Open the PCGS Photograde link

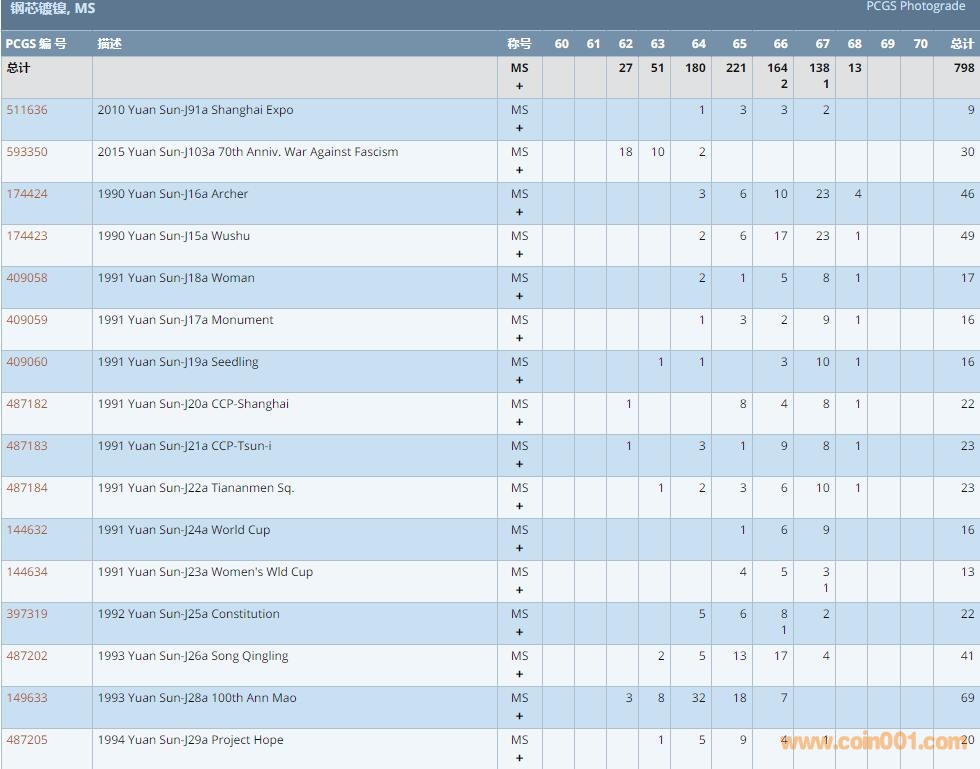(x=915, y=7)
